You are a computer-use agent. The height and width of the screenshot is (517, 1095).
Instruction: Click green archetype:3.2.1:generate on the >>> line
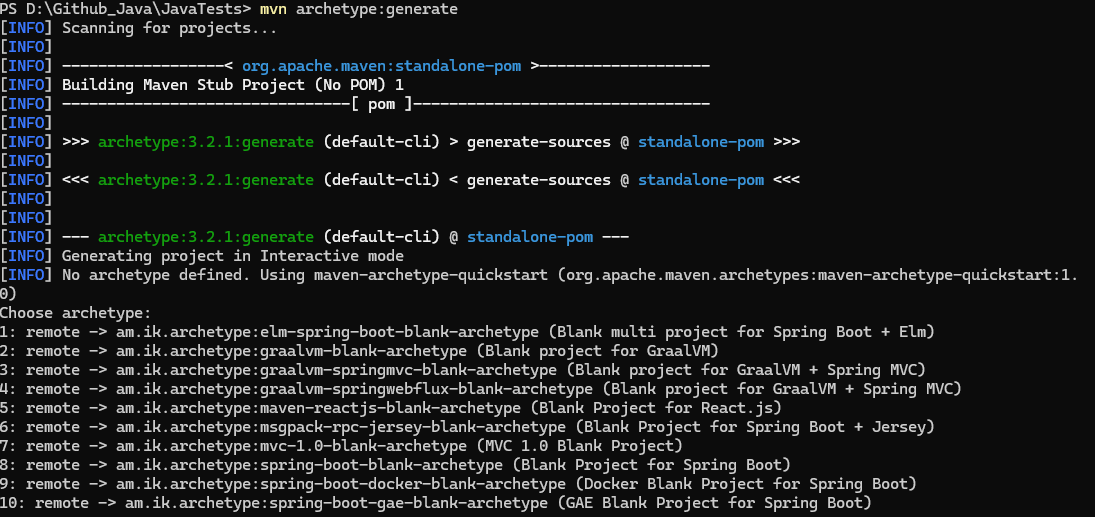click(x=205, y=142)
